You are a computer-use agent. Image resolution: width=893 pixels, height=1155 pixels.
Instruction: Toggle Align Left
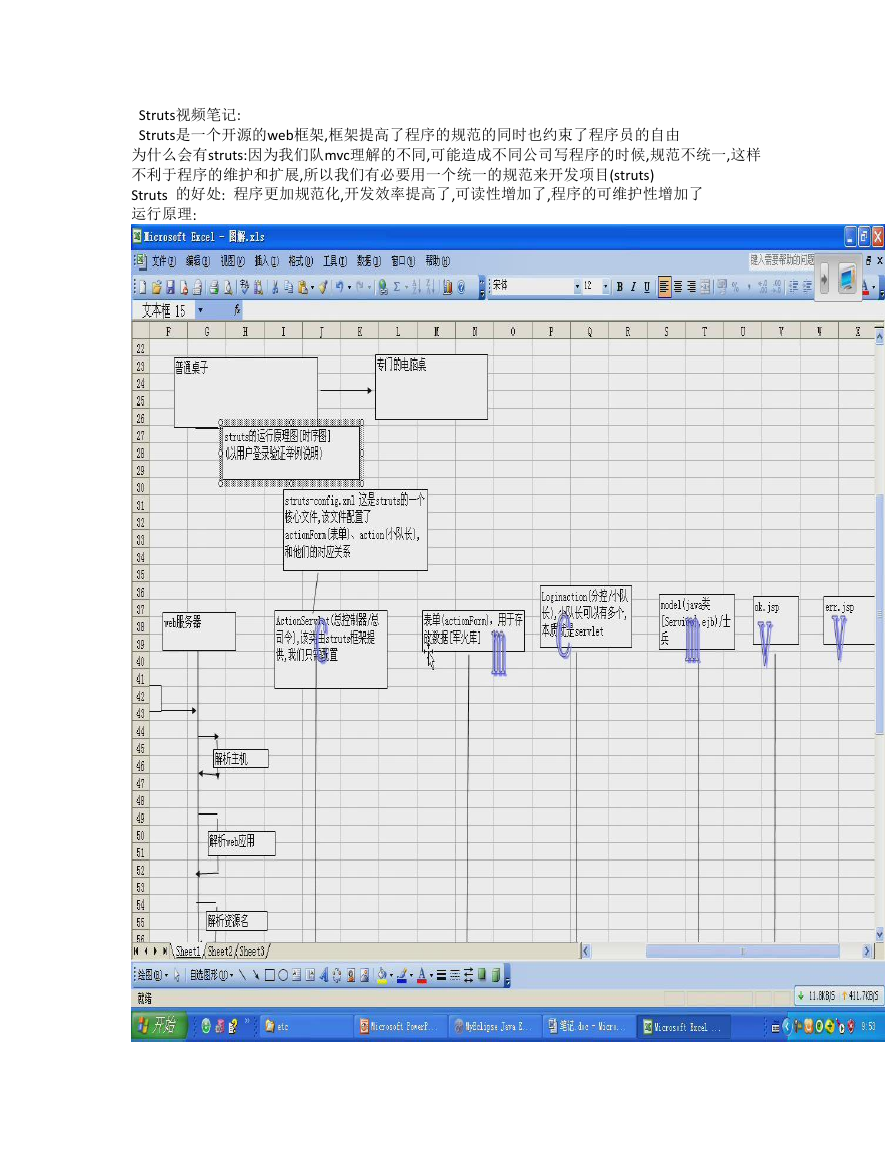[x=665, y=287]
